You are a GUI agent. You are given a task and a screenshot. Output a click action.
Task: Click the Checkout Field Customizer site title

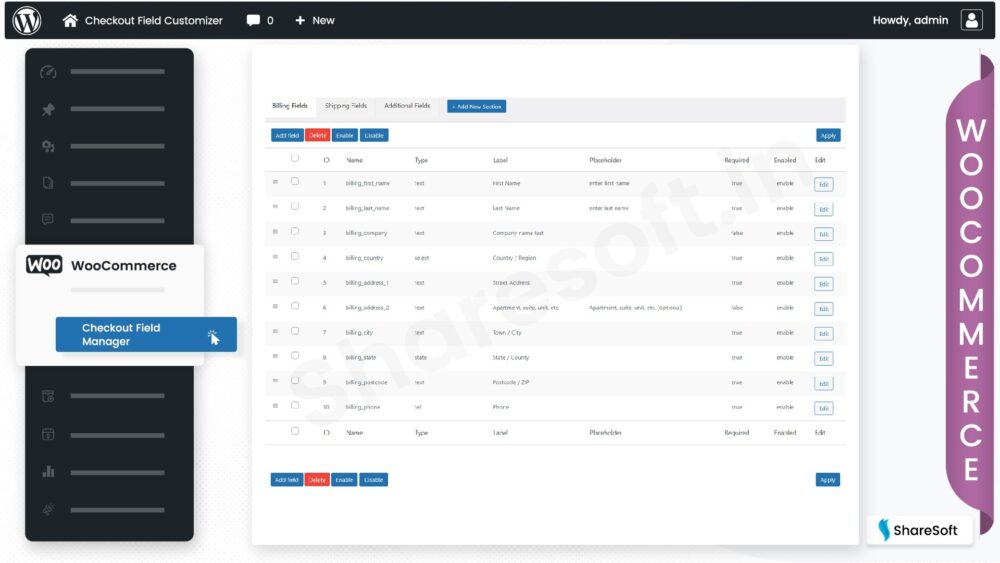(x=154, y=20)
